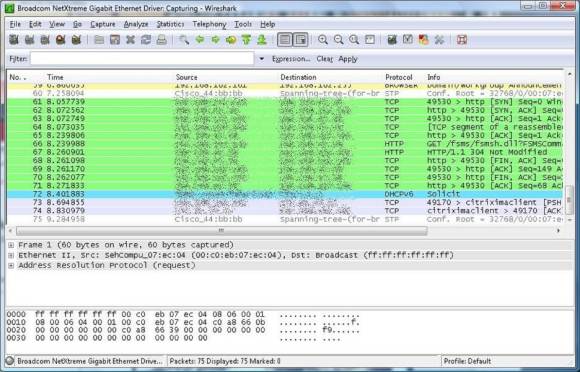Screen dimensions: 580x372
Task: Stop the running capture icon
Action: point(61,40)
